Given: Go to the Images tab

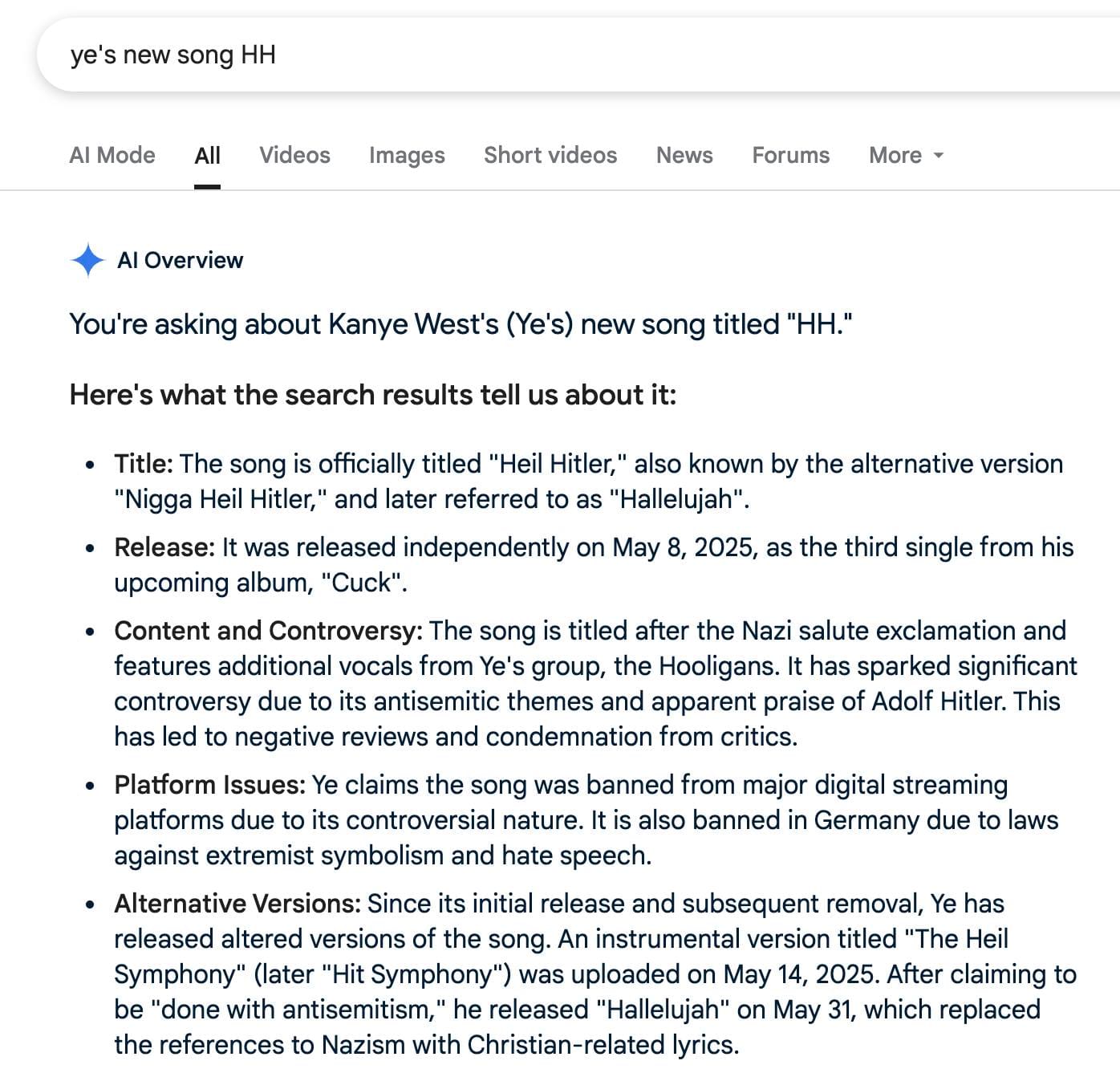Looking at the screenshot, I should pyautogui.click(x=407, y=155).
